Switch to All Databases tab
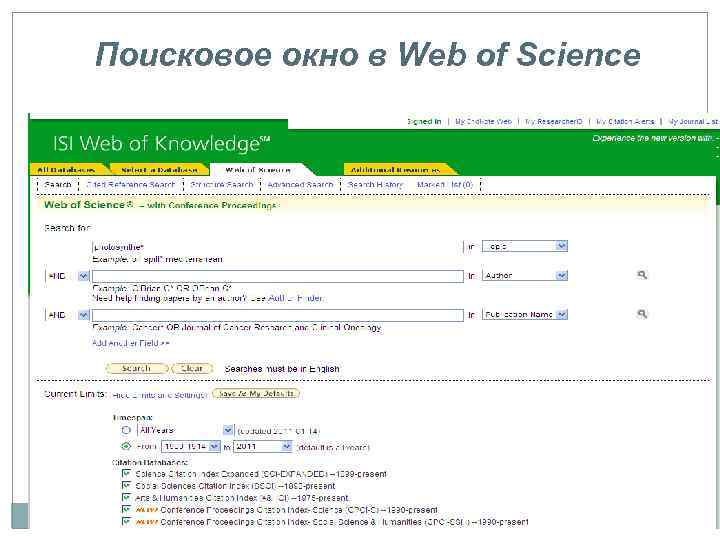Viewport: 720px width, 540px height. (x=67, y=170)
